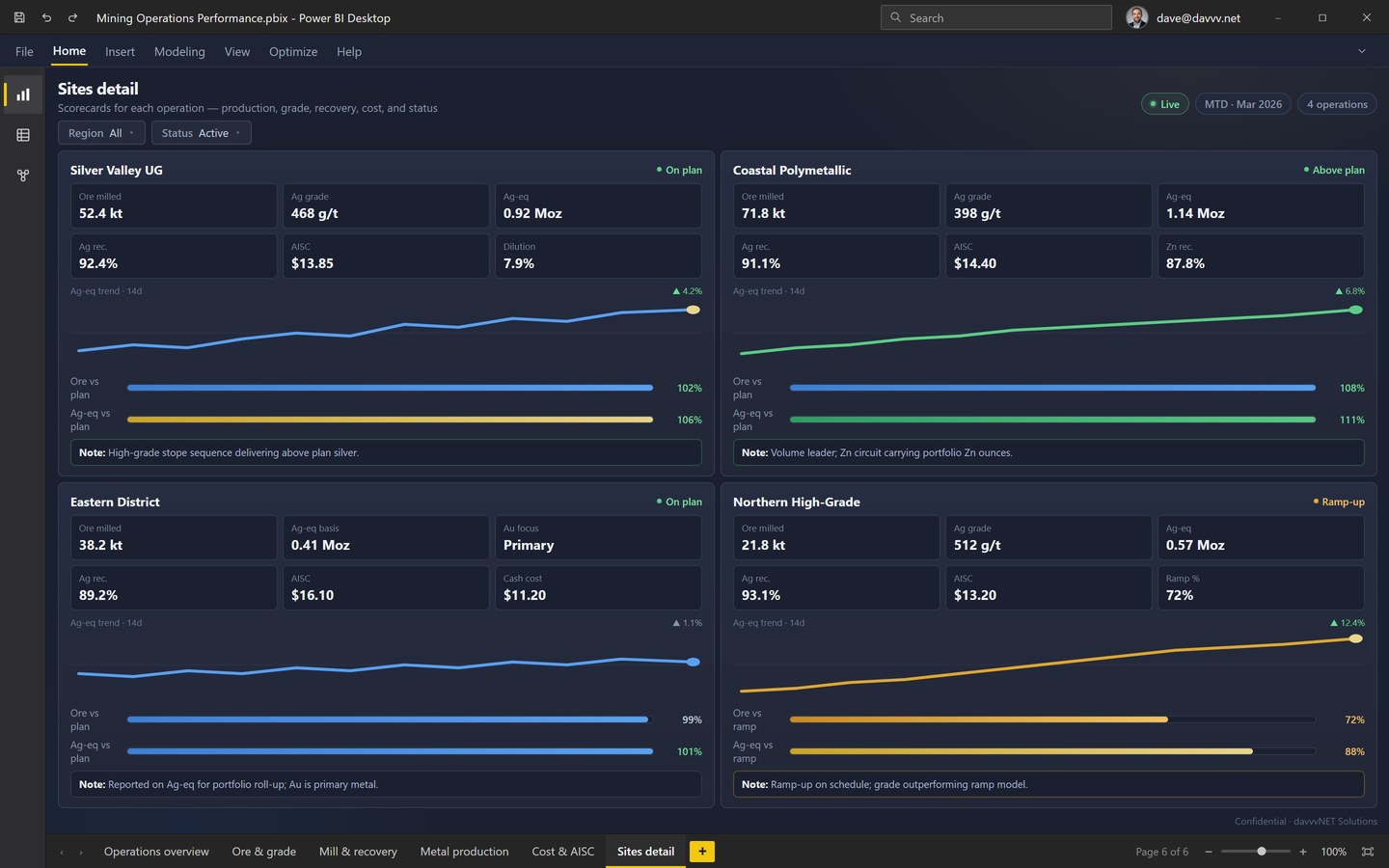This screenshot has height=868, width=1389.
Task: Click the 512 g/t Ag grade value
Action: click(x=977, y=545)
